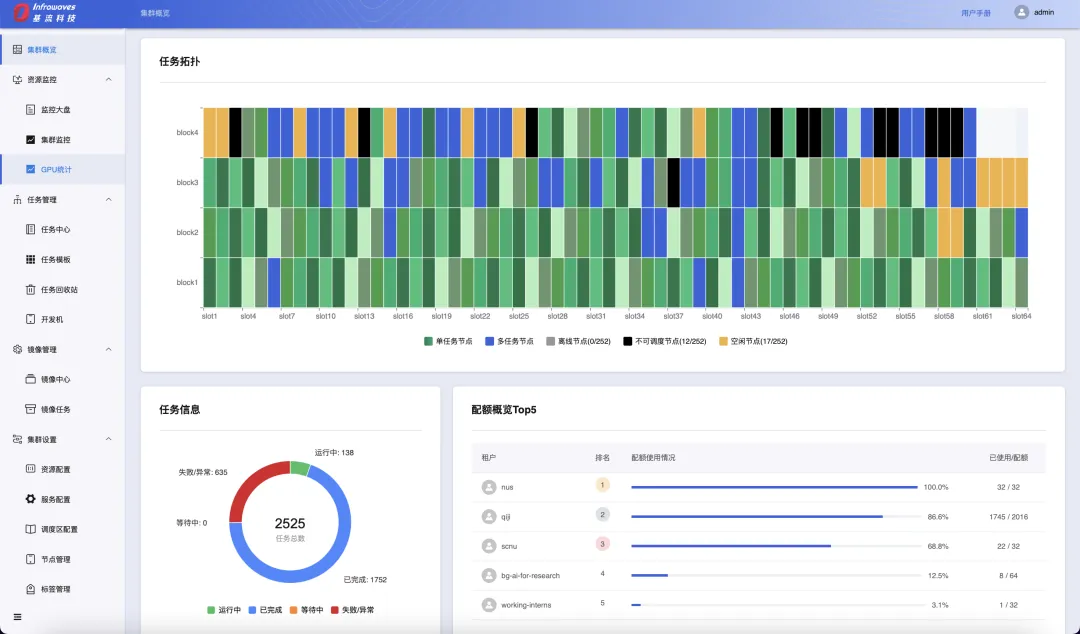Click the 集群监控 chart icon
Viewport: 1080px width, 634px height.
click(x=30, y=139)
